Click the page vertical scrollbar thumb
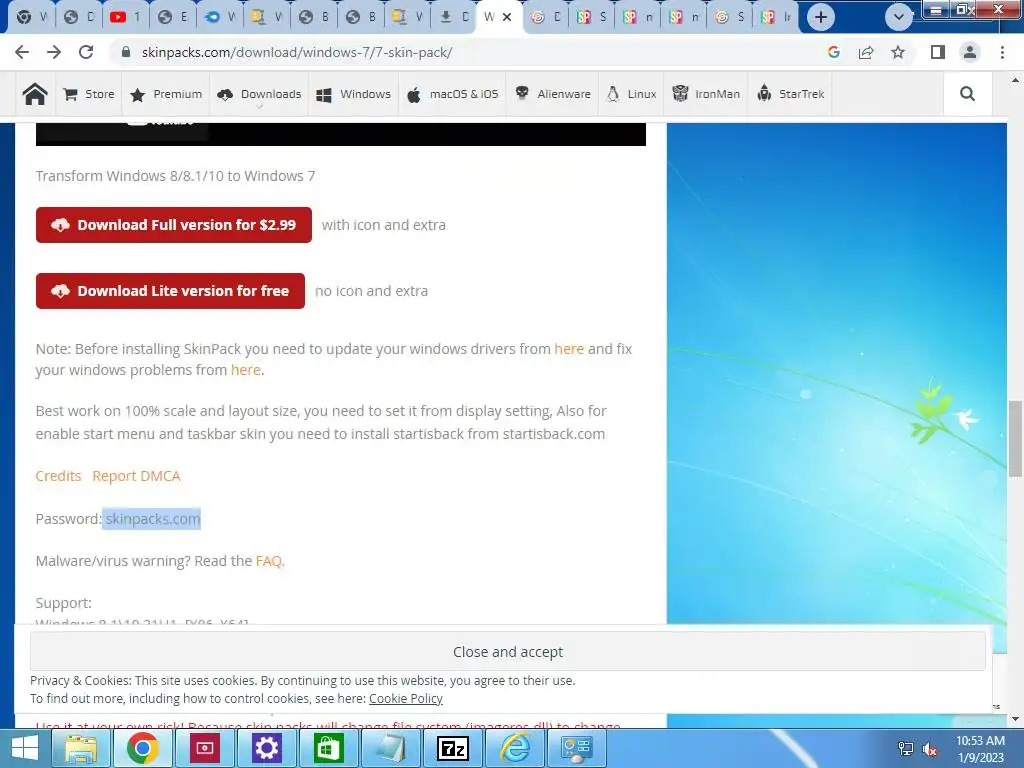Image resolution: width=1024 pixels, height=768 pixels. pyautogui.click(x=1015, y=439)
